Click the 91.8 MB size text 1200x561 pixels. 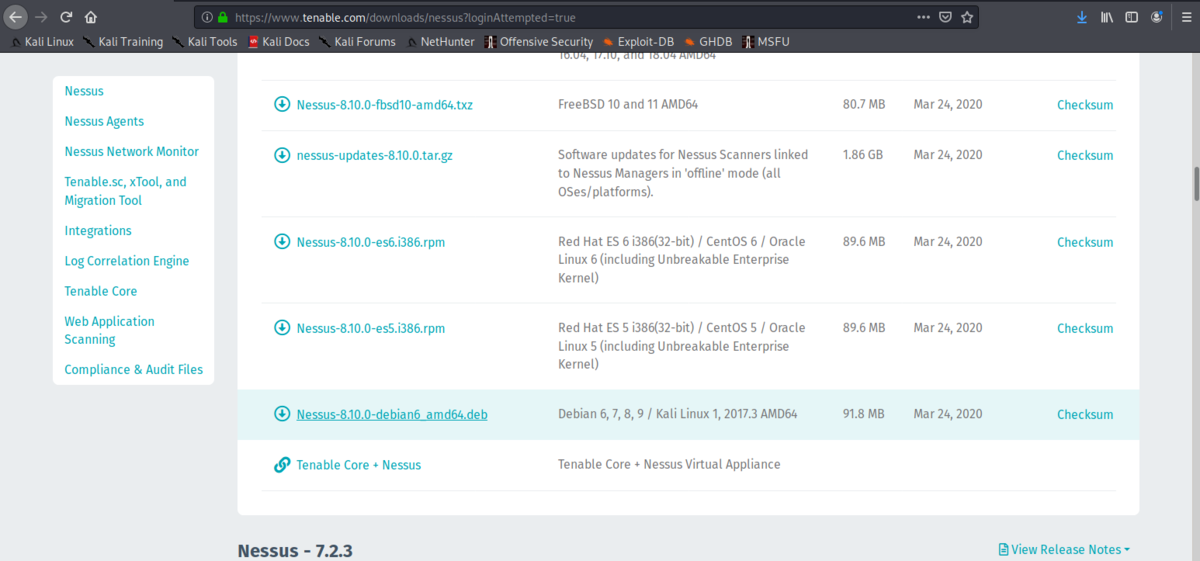(x=864, y=414)
